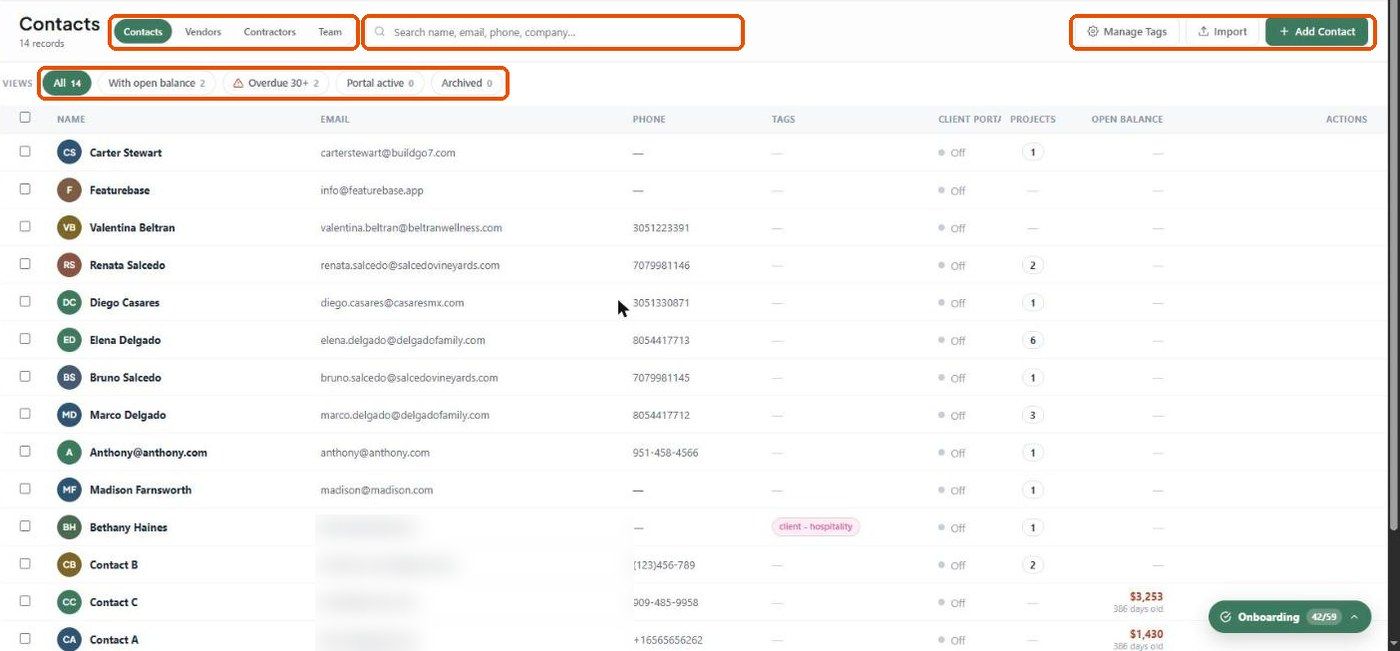Screen dimensions: 1400x651
Task: Click Contact A's $1,430 open balance
Action: click(1146, 634)
